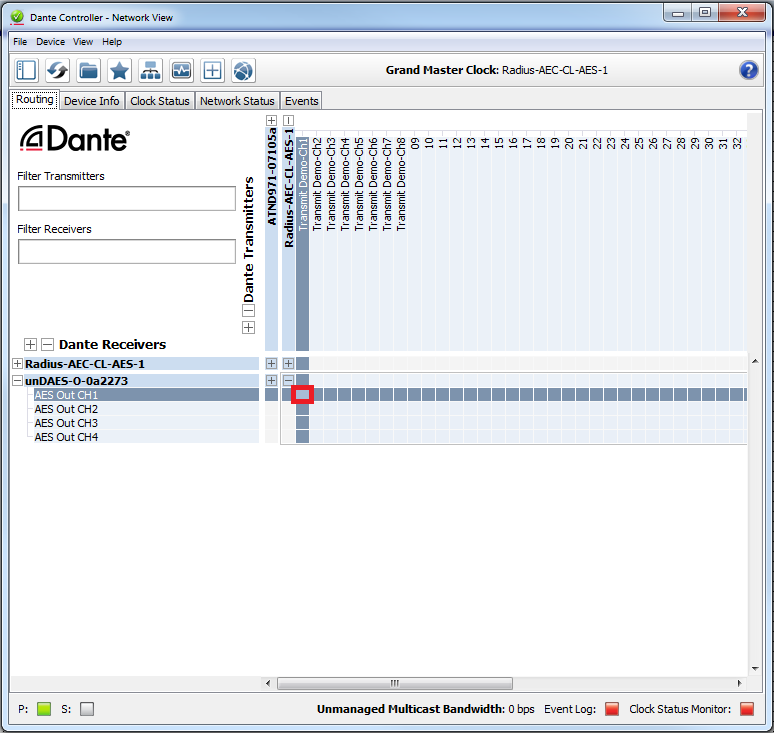Toggle the filter pane toolbar icon

click(26, 71)
